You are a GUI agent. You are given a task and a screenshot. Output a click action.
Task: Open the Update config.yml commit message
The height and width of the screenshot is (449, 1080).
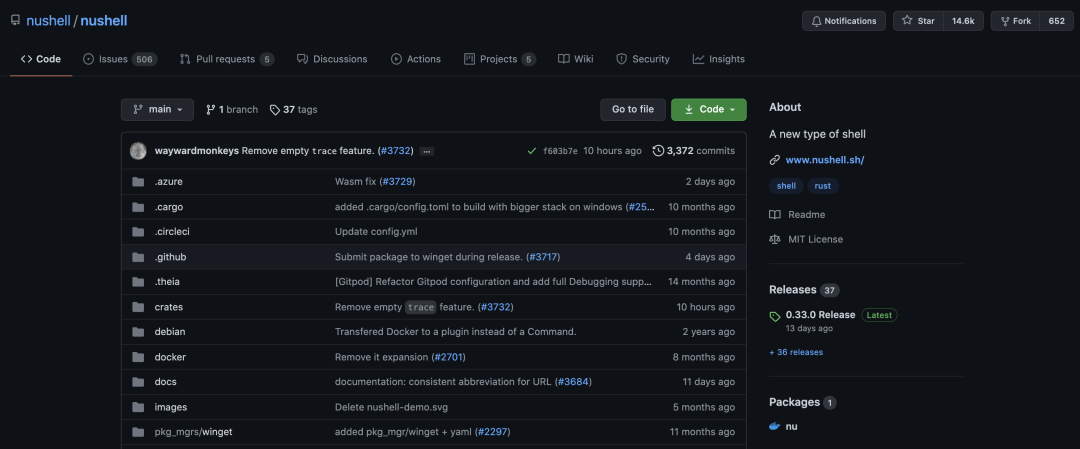pyautogui.click(x=376, y=231)
